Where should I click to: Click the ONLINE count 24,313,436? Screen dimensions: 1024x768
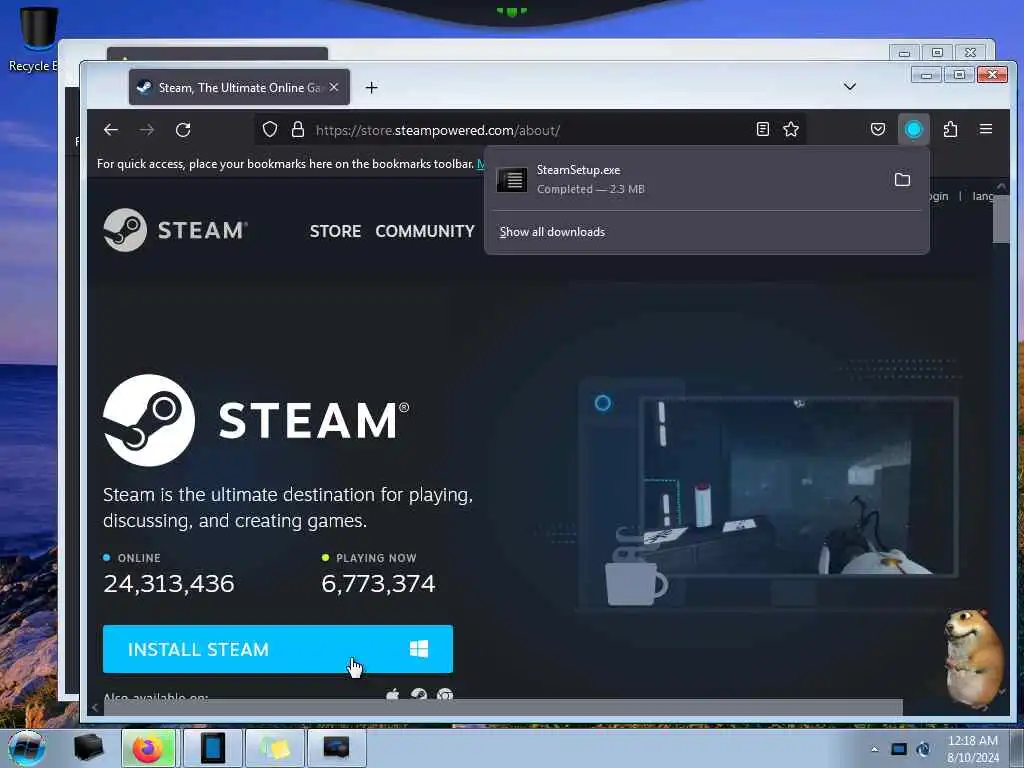click(168, 583)
